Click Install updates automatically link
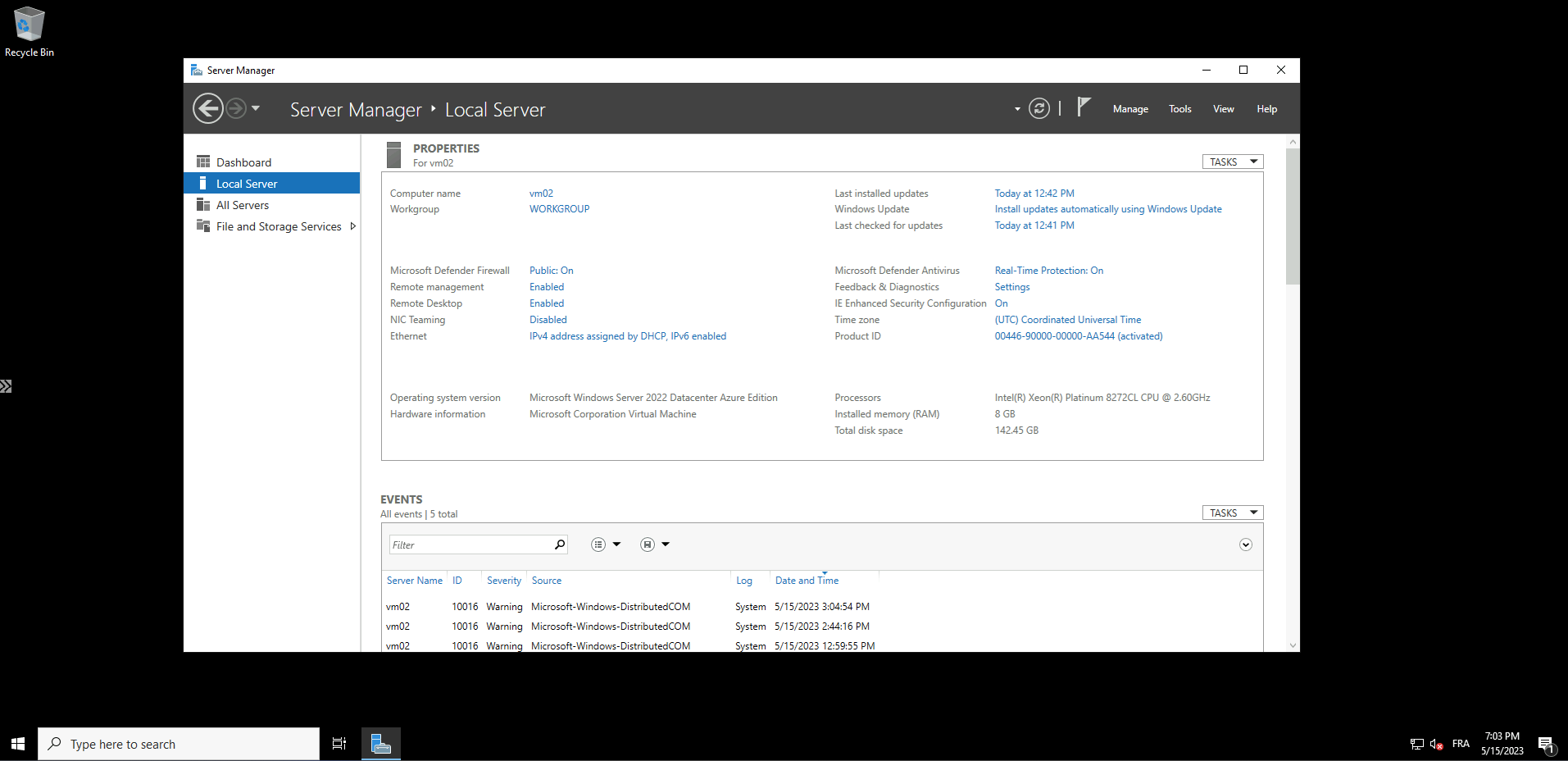 click(x=1108, y=209)
